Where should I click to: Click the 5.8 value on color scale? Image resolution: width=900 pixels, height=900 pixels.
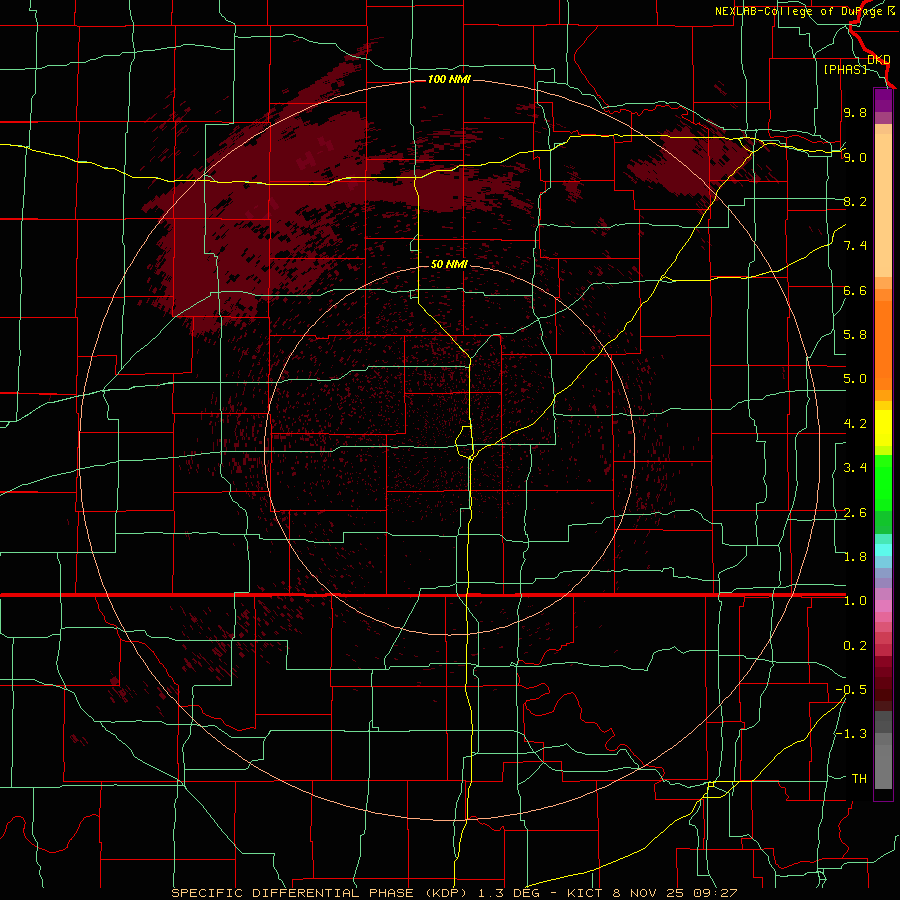click(855, 335)
